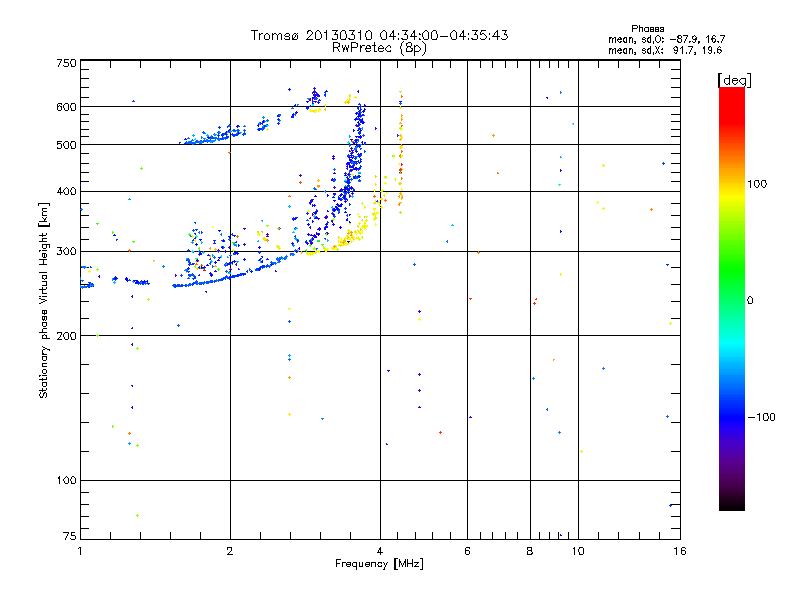Click the 'Phases' statistics heading

[647, 29]
